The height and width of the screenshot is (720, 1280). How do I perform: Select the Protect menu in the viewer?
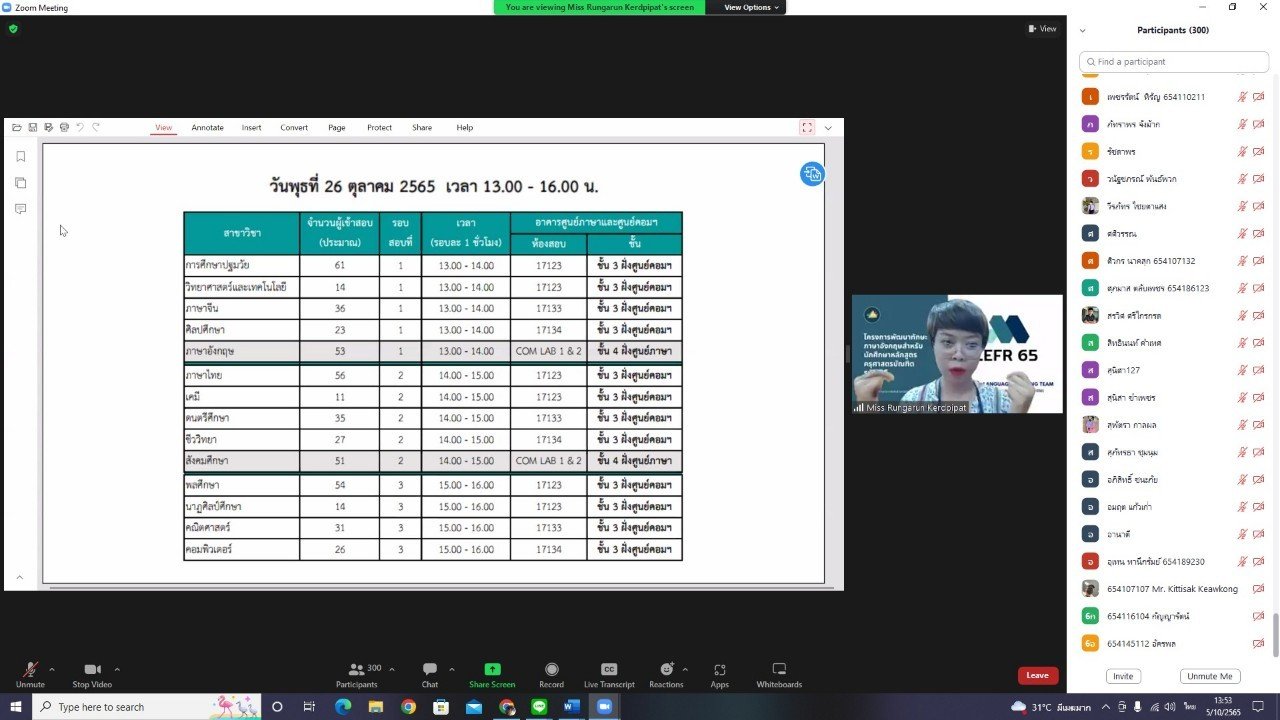[379, 128]
